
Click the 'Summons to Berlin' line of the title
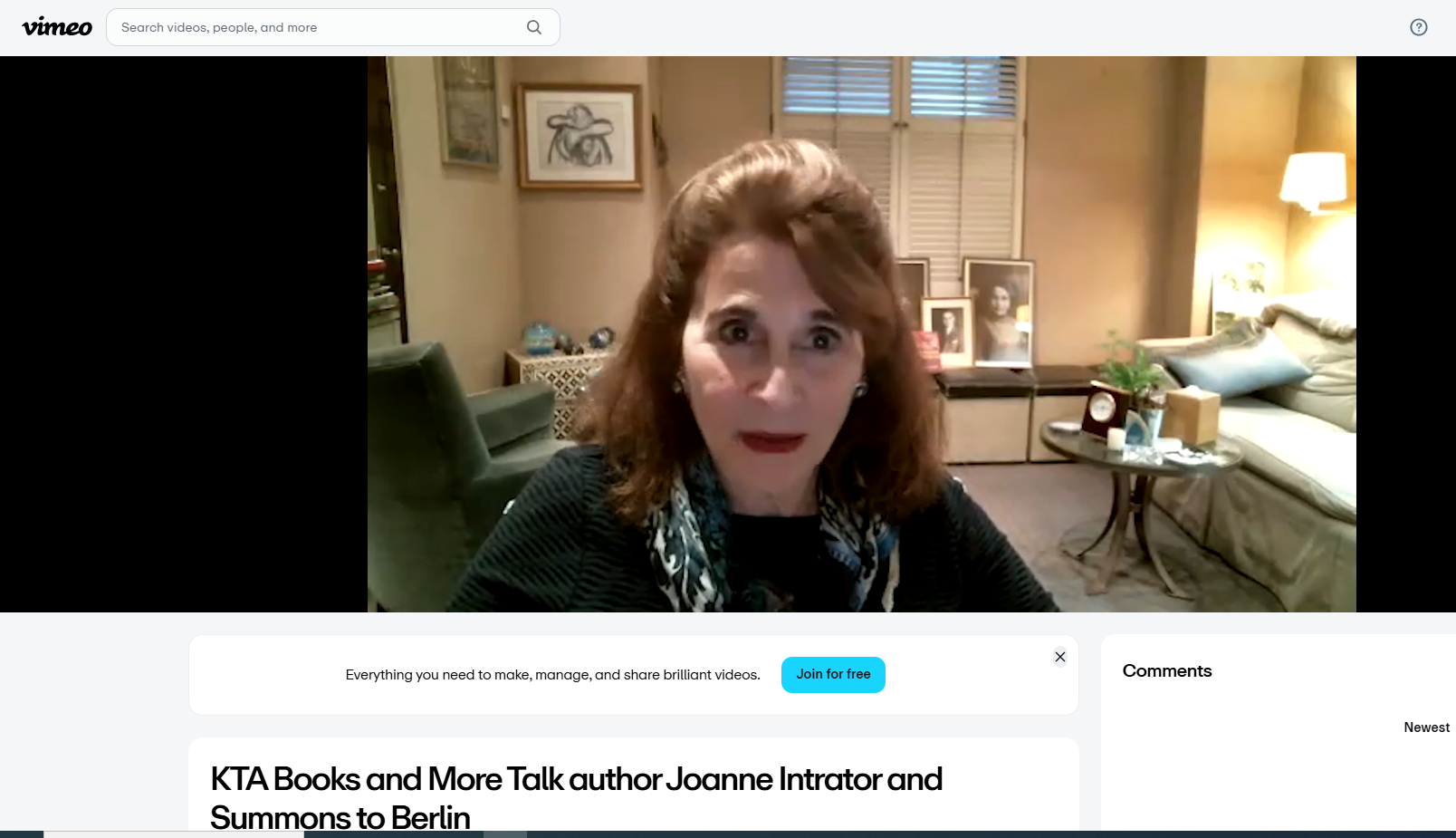click(340, 815)
